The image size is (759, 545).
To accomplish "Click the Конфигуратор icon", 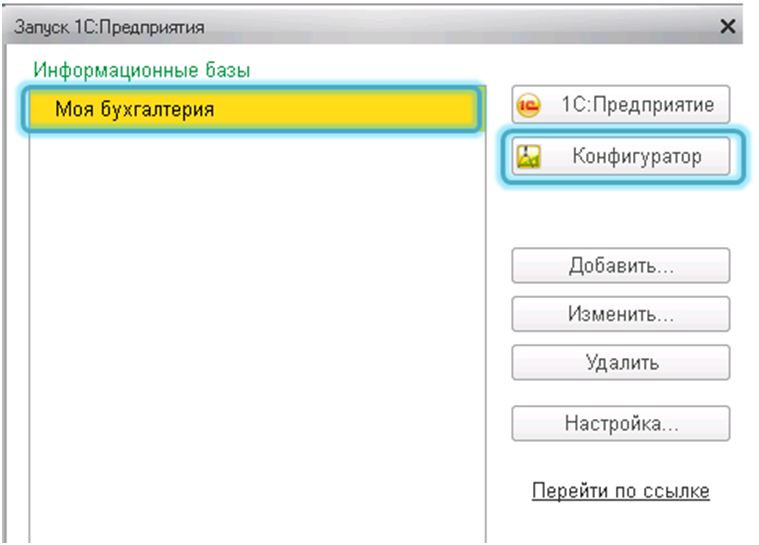I will (528, 156).
